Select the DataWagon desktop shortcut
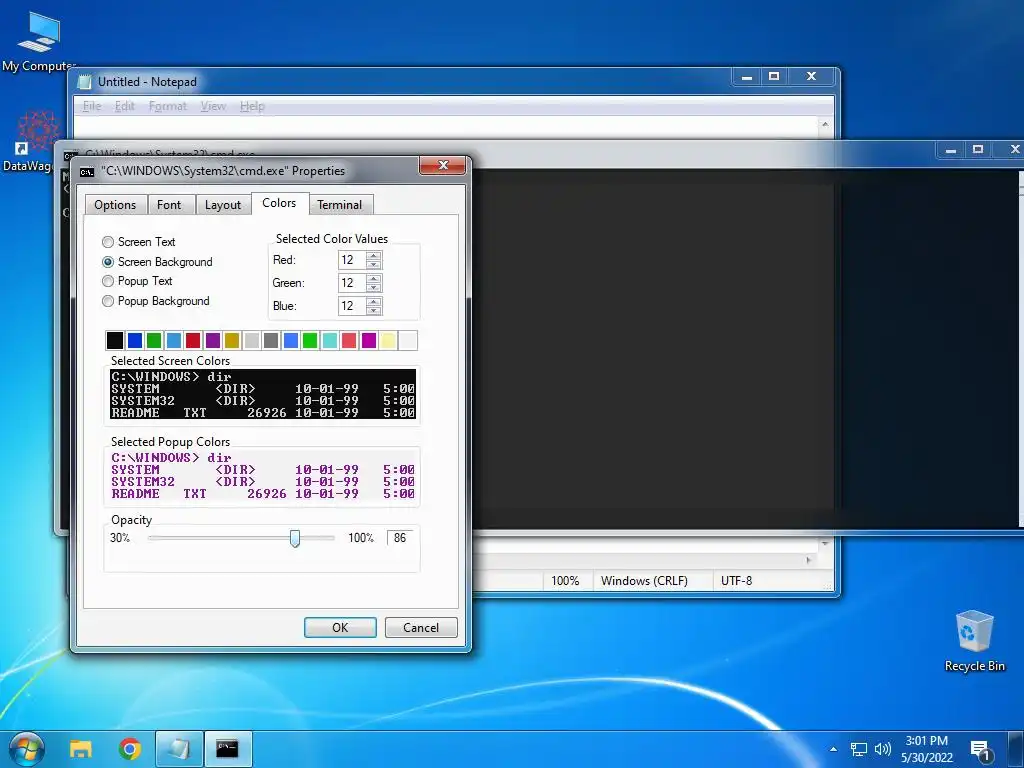The height and width of the screenshot is (768, 1024). (29, 140)
